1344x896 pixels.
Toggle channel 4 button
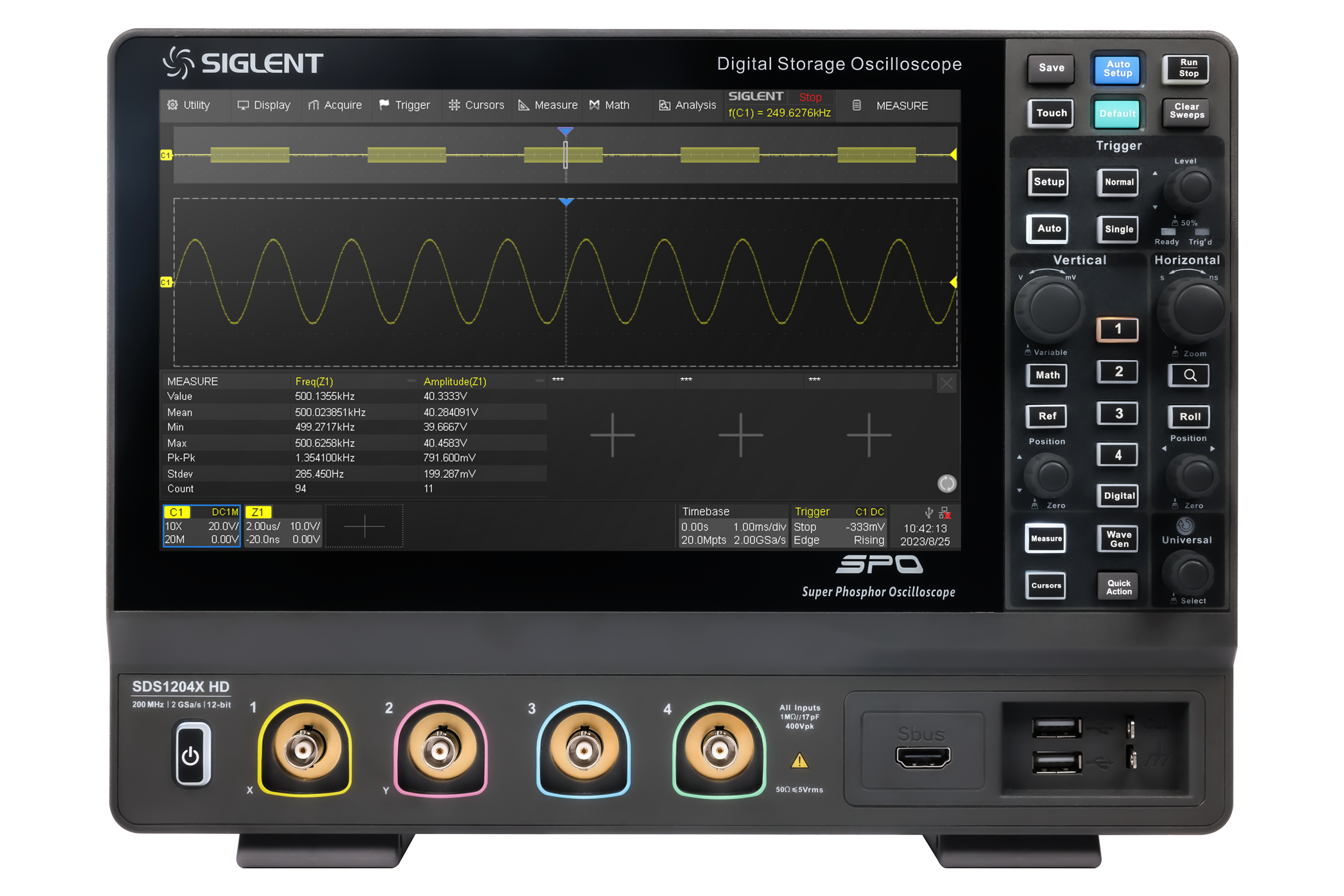(1117, 455)
